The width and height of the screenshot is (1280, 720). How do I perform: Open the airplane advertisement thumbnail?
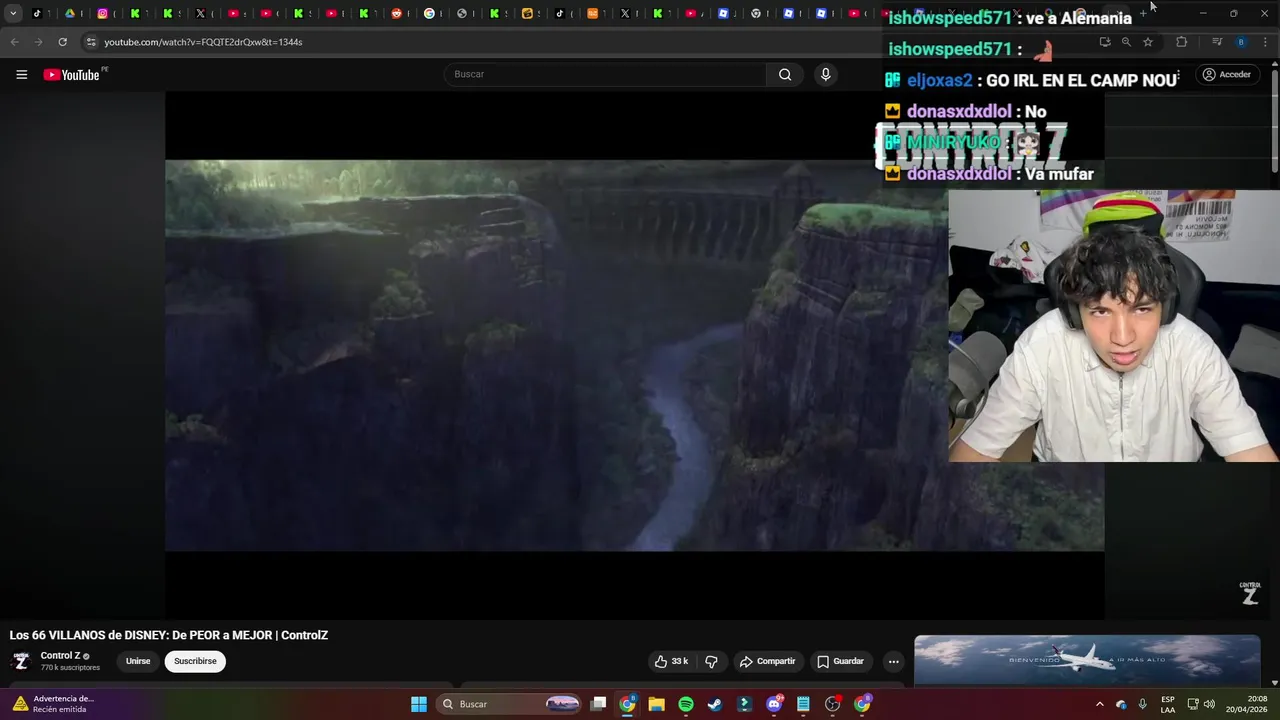click(1087, 660)
